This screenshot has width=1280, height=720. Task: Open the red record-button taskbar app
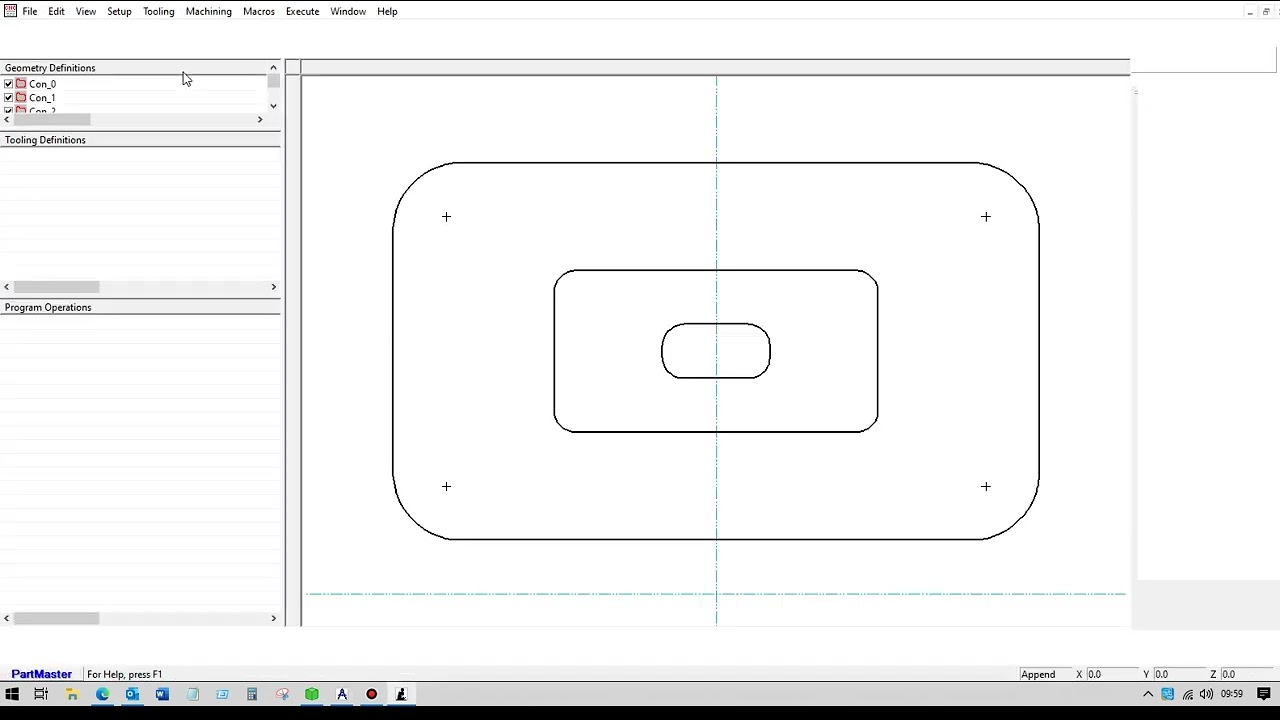click(x=372, y=694)
